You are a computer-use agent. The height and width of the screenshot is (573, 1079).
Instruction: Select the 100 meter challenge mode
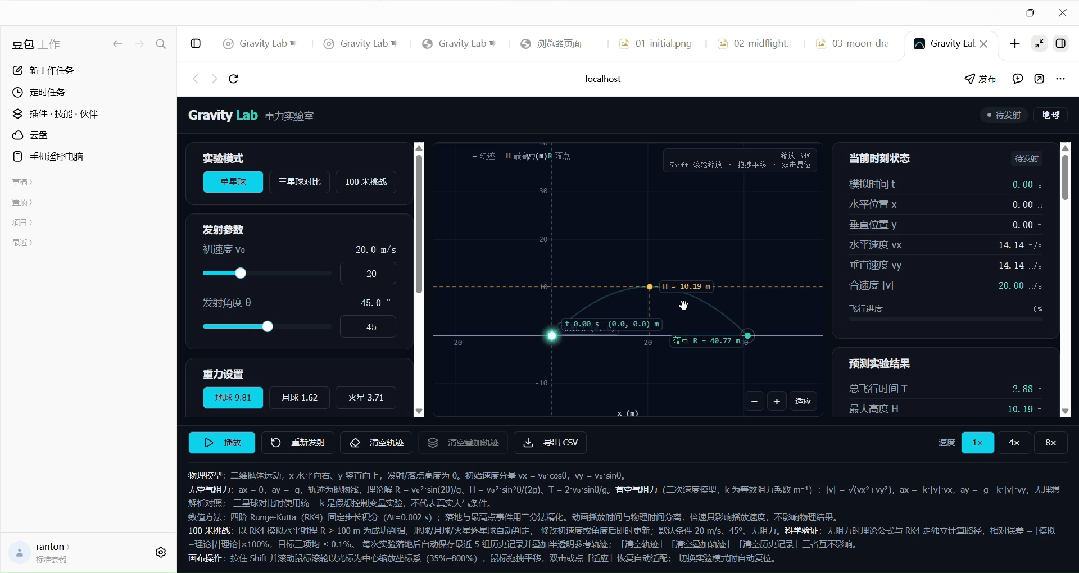tap(366, 182)
